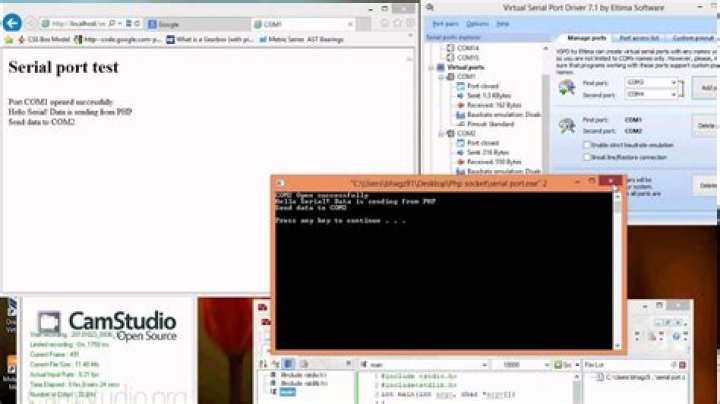Enable strict baudrate emulation checkbox
720x404 pixels.
[x=586, y=145]
